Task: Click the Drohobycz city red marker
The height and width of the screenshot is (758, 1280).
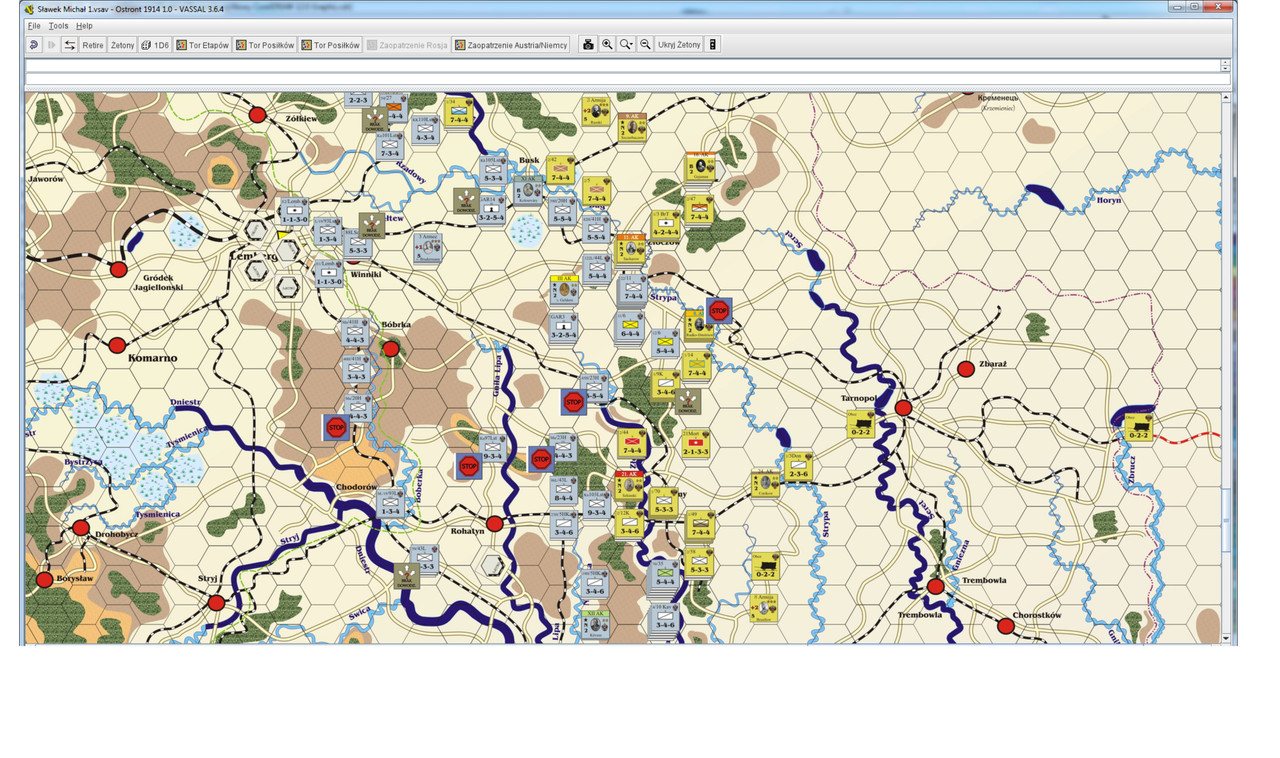Action: (x=81, y=528)
